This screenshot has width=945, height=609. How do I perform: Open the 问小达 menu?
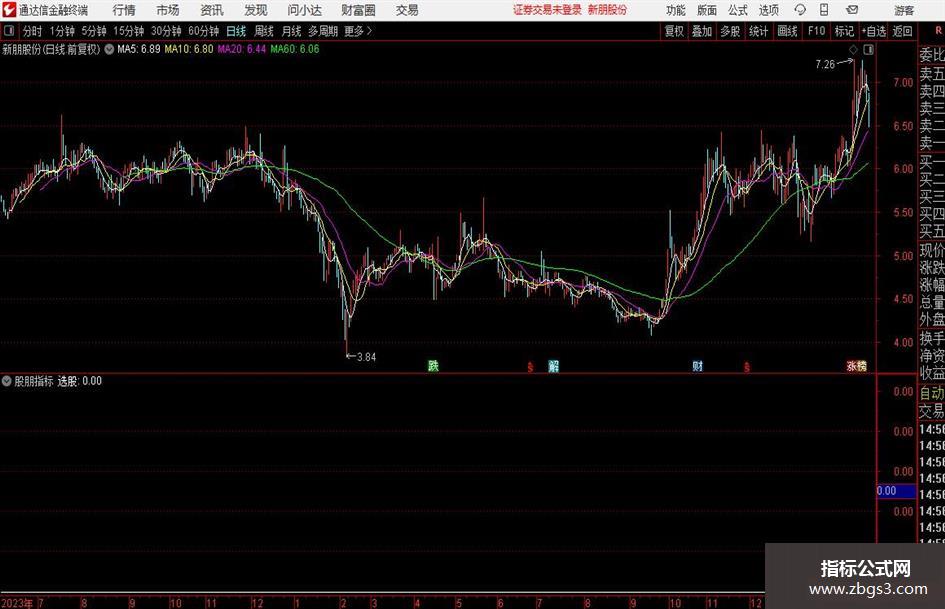click(x=304, y=10)
